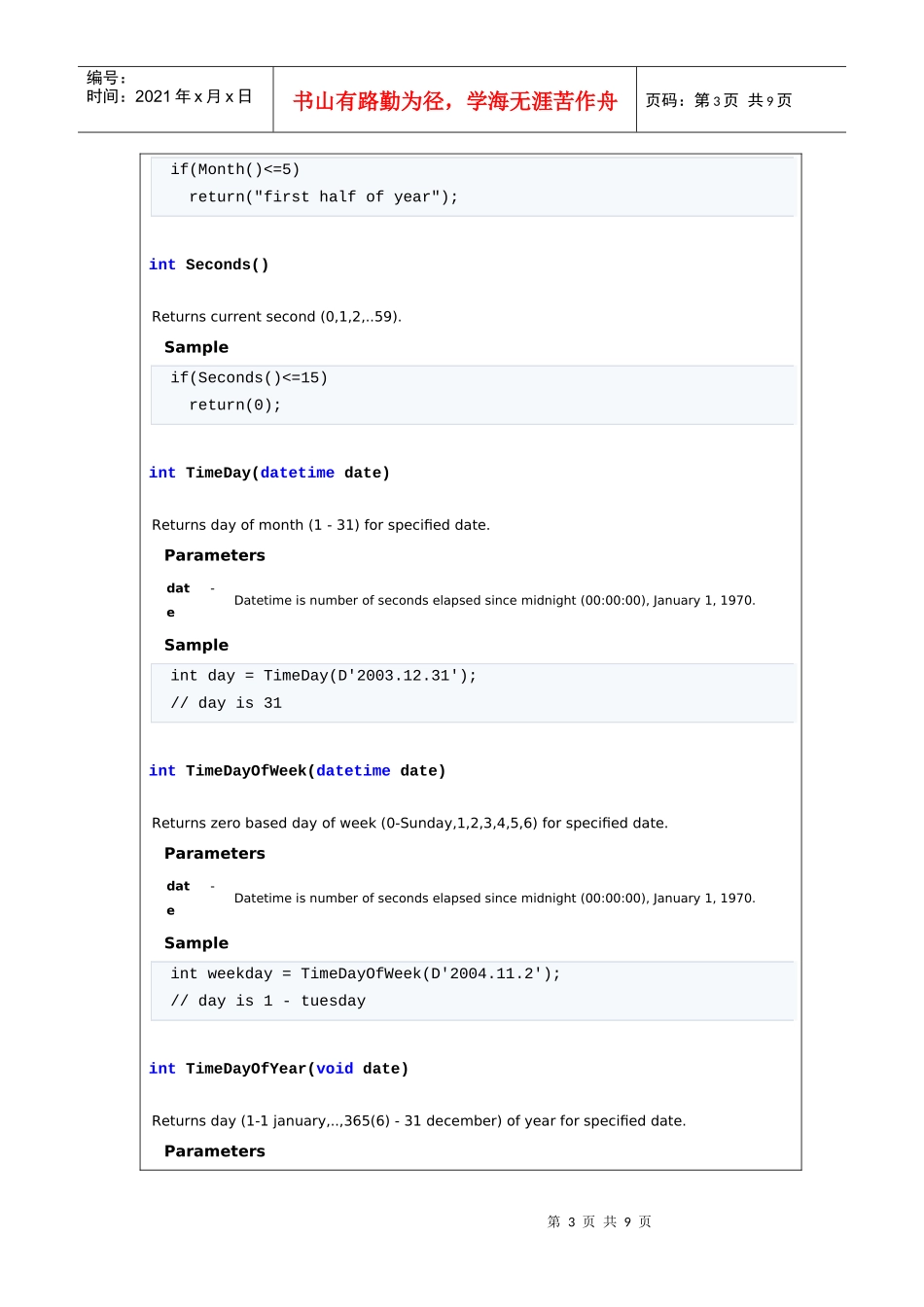Click the Sample heading under Seconds()

pyautogui.click(x=196, y=347)
